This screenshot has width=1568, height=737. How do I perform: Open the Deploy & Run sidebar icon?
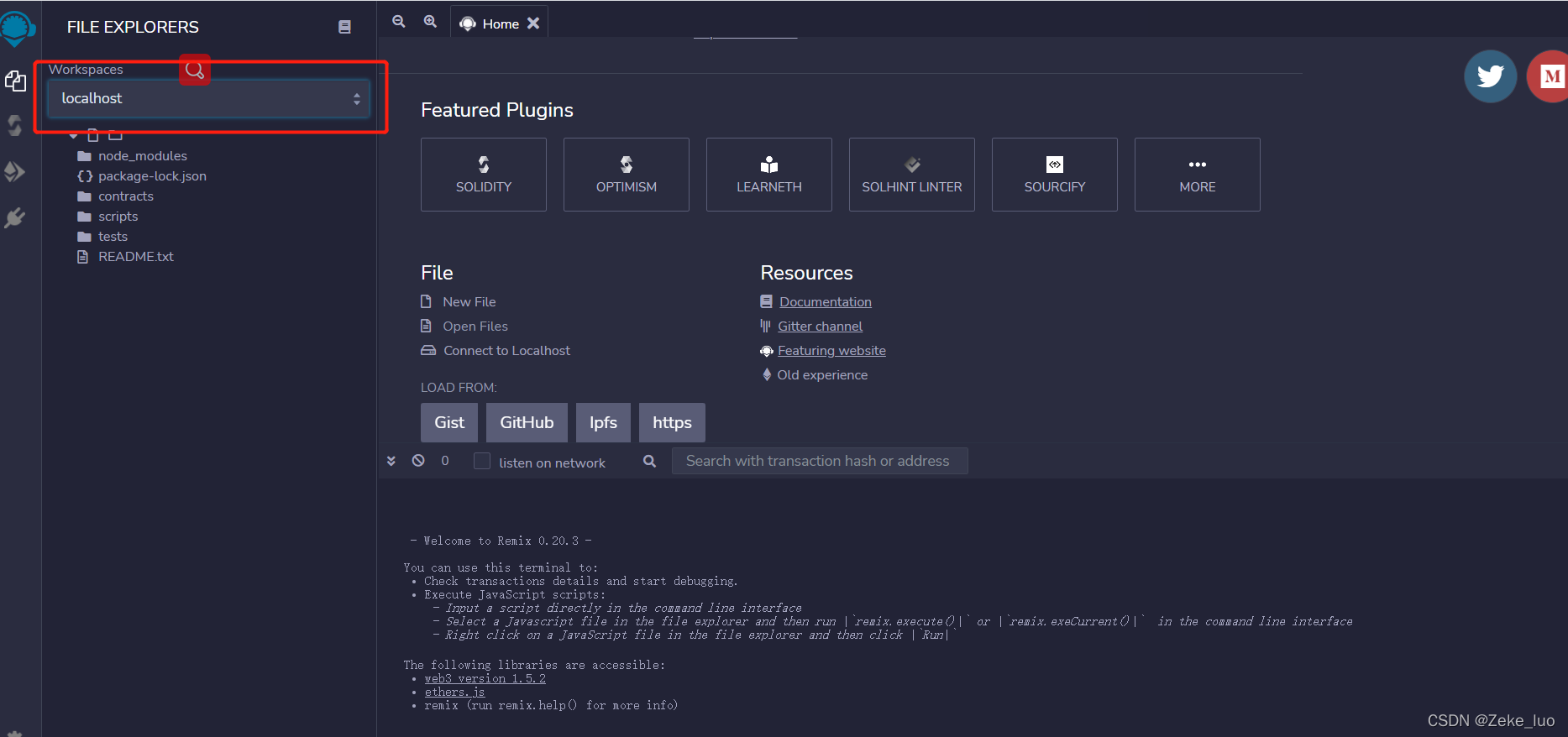click(15, 172)
